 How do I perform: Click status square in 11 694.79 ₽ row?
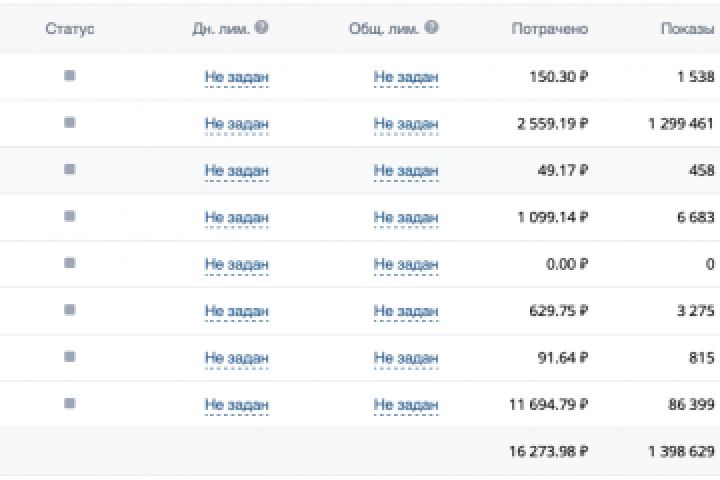(x=69, y=403)
